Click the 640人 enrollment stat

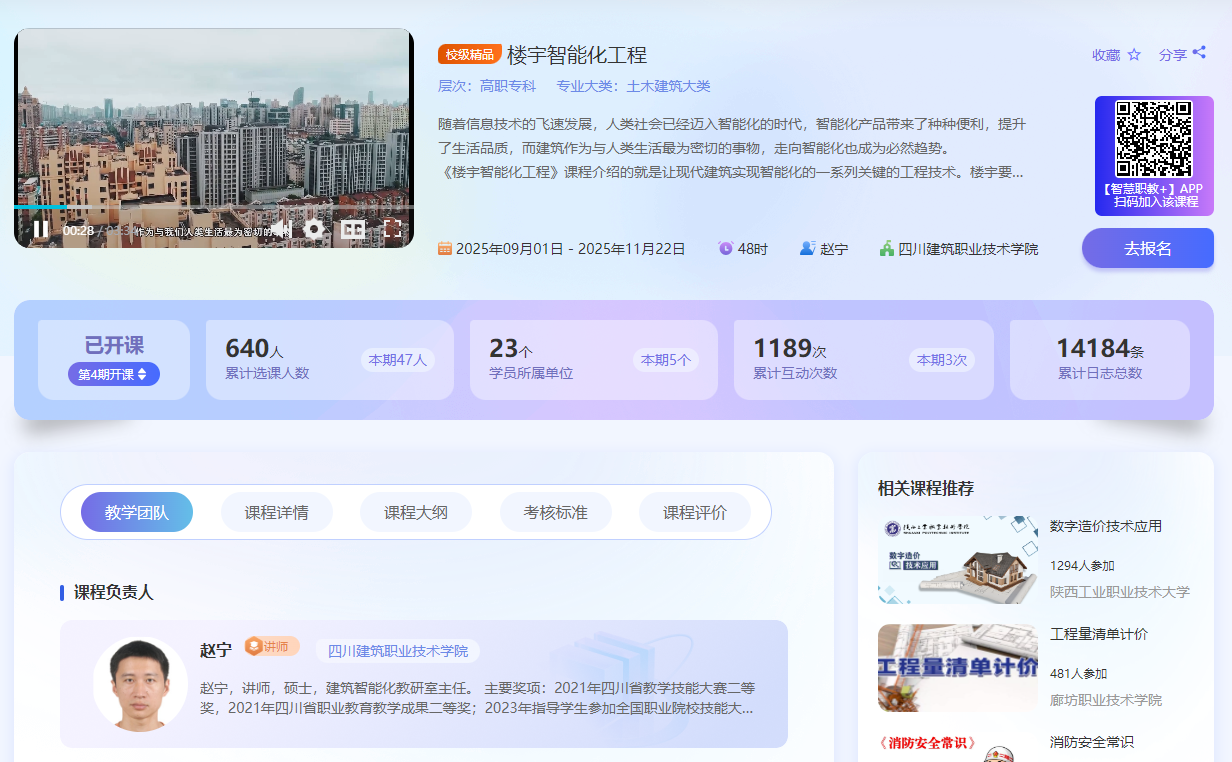(255, 348)
